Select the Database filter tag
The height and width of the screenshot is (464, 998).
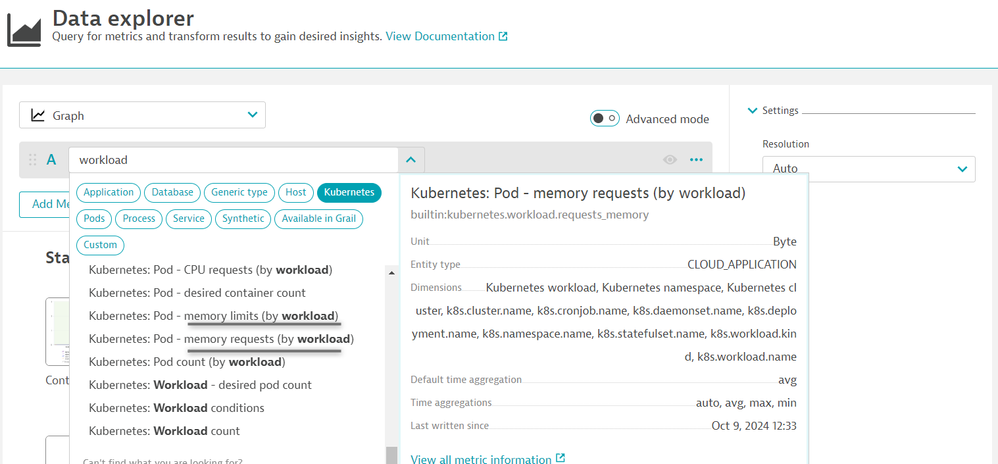(x=172, y=192)
